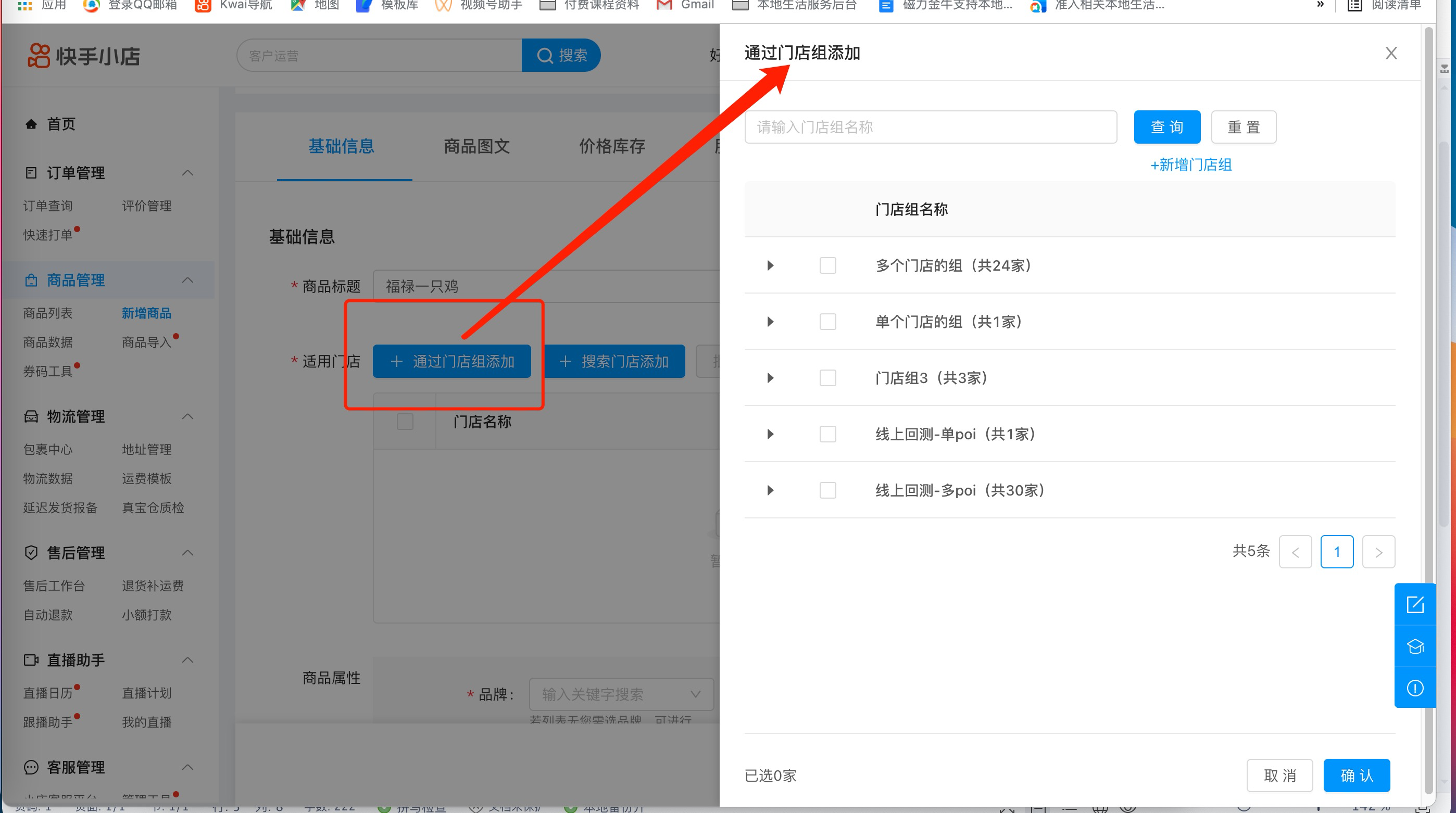Collapse the 商品管理 menu section
This screenshot has height=813, width=1456.
tap(187, 280)
